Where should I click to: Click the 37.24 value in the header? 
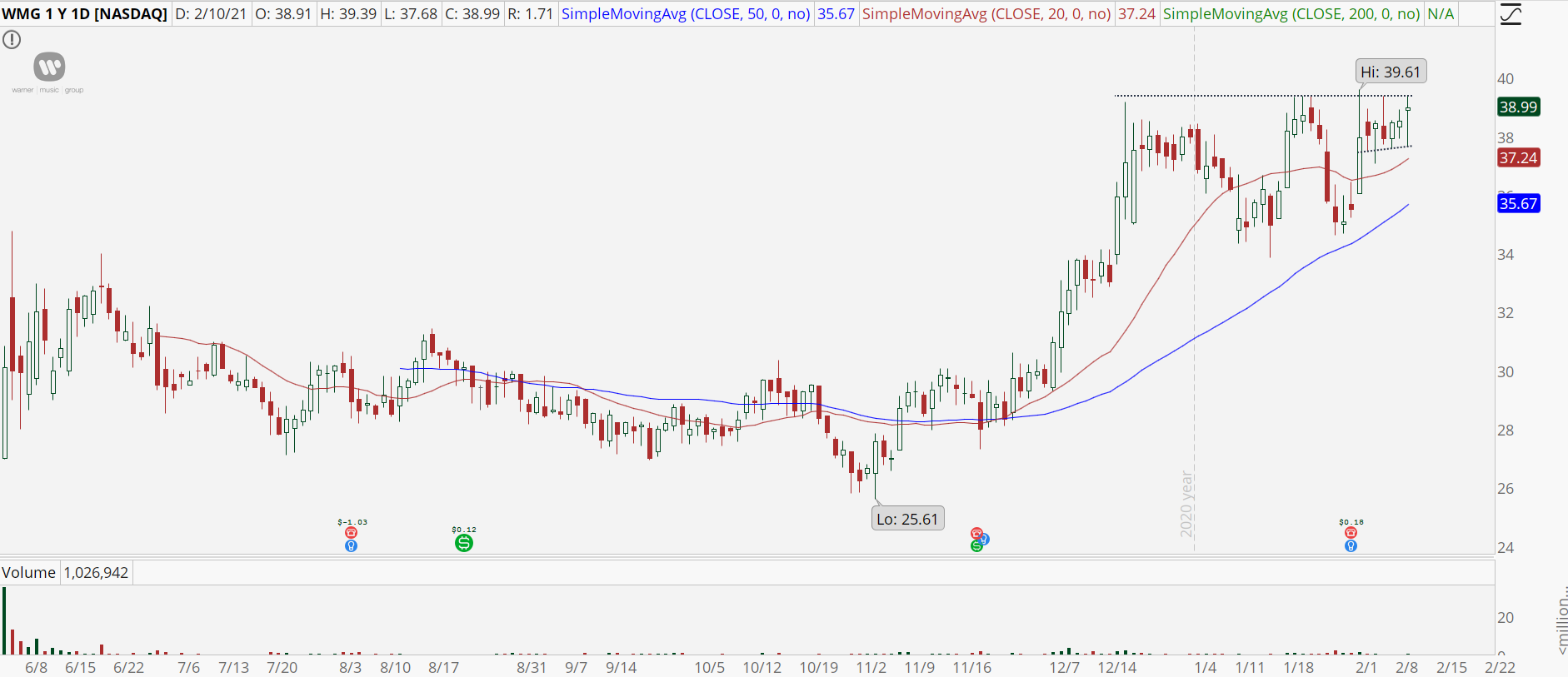click(1137, 14)
